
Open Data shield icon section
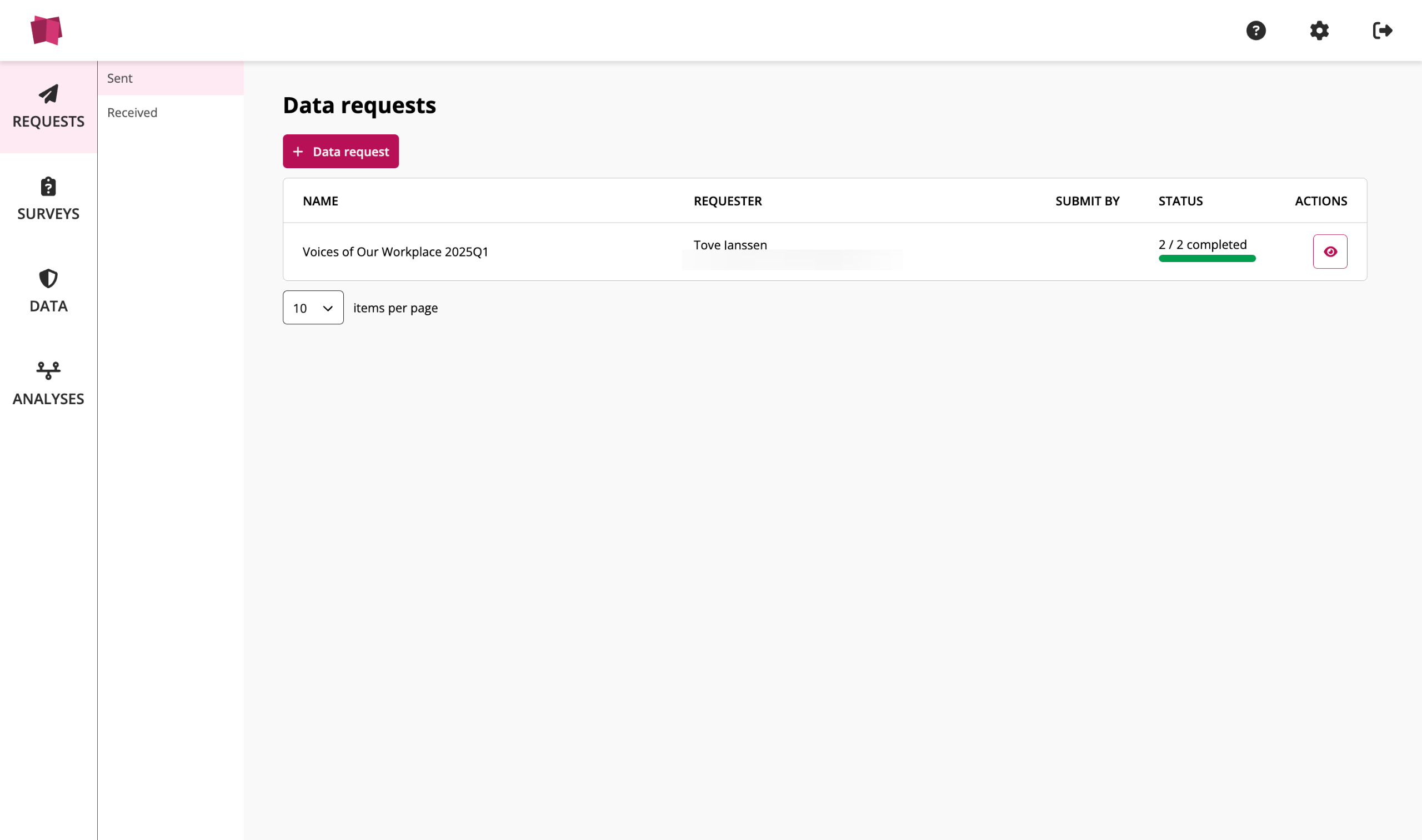pos(48,279)
